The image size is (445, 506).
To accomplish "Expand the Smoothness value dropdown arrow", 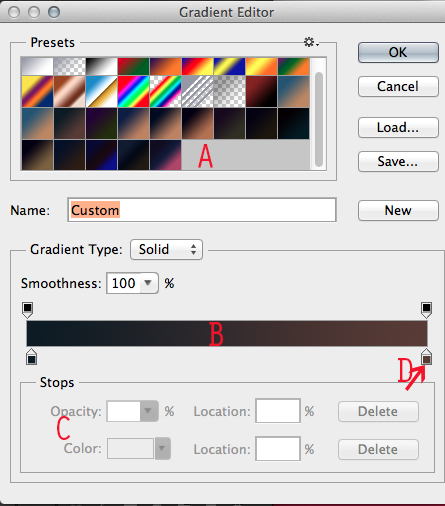I will pyautogui.click(x=148, y=283).
